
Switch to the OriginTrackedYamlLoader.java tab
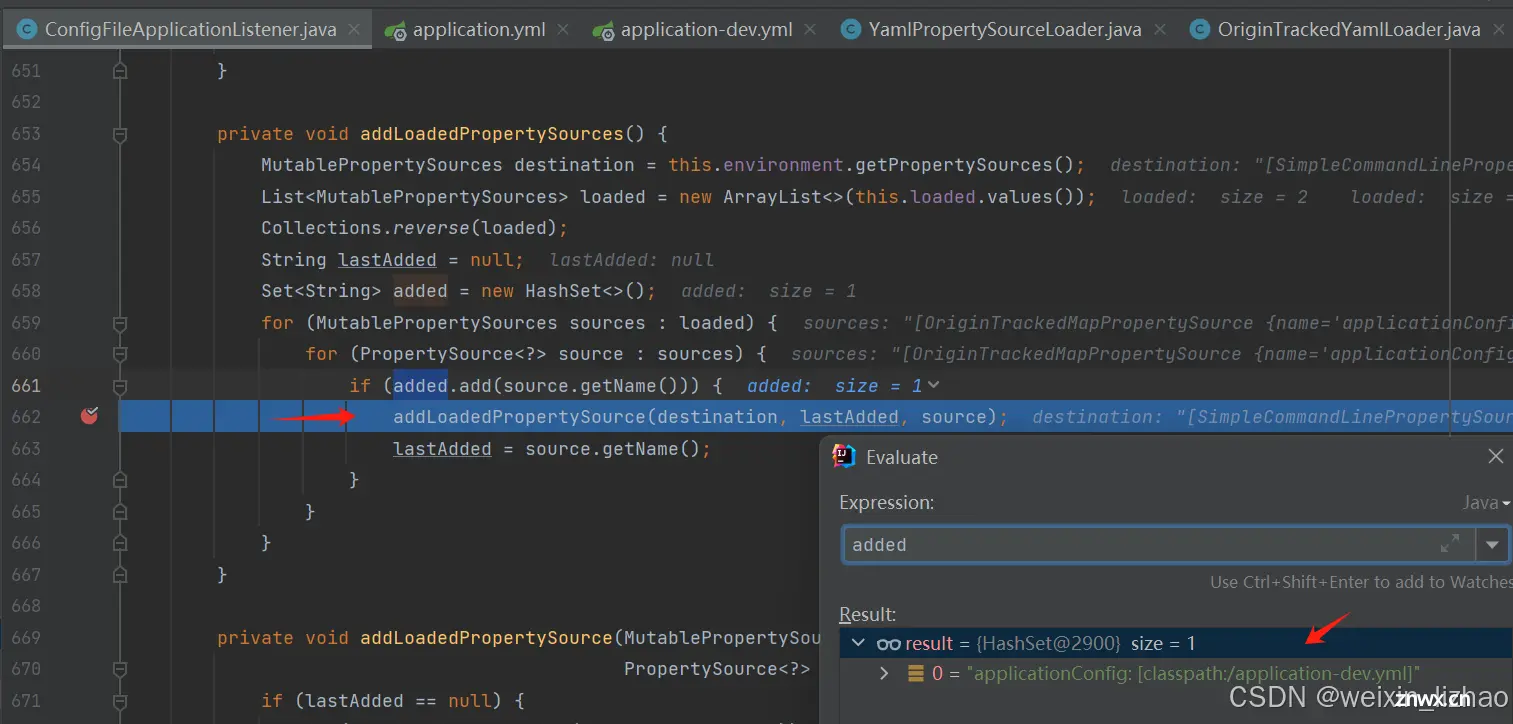point(1349,29)
